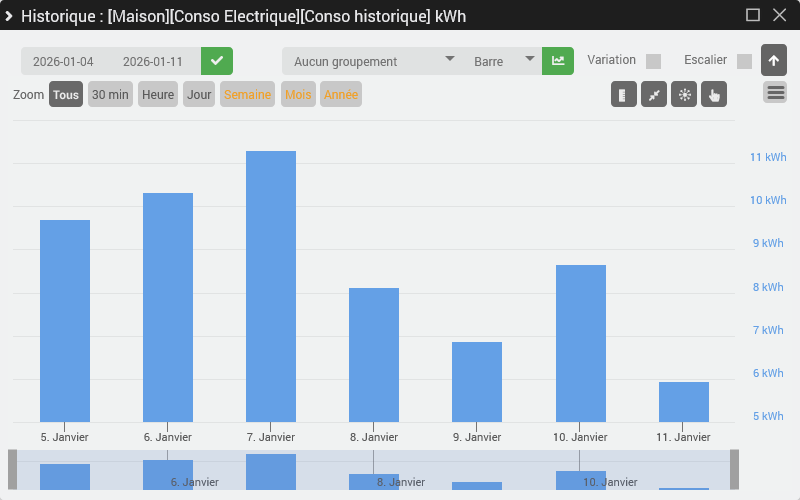The width and height of the screenshot is (800, 500).
Task: Click the 10 kWh axis label
Action: (x=768, y=200)
